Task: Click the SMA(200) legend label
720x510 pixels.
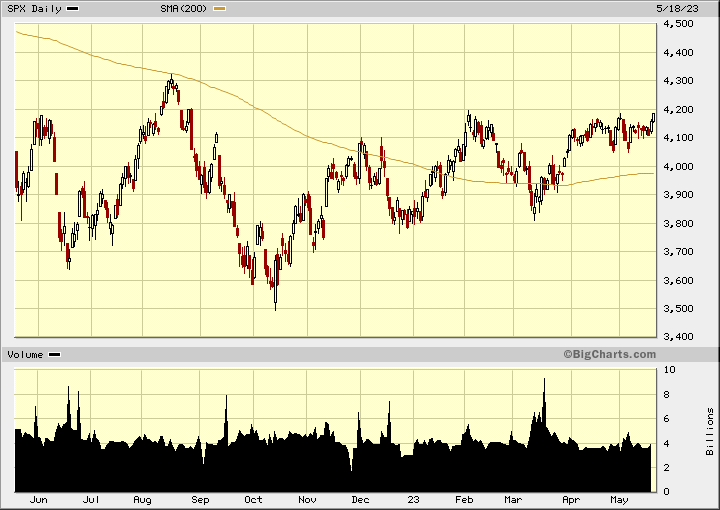Action: pyautogui.click(x=184, y=9)
